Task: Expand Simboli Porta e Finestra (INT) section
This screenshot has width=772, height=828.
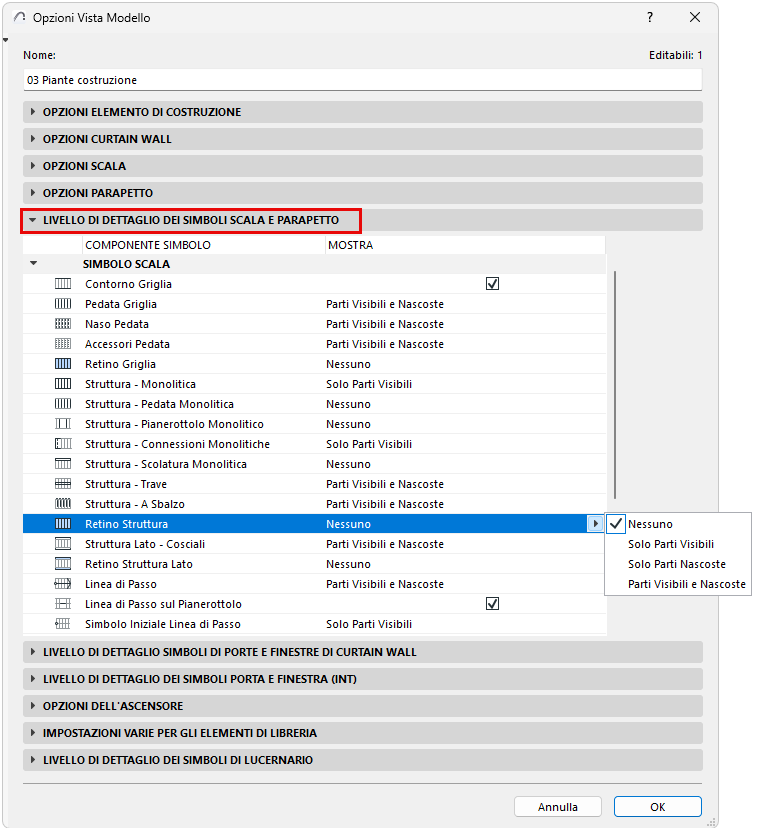Action: point(33,679)
